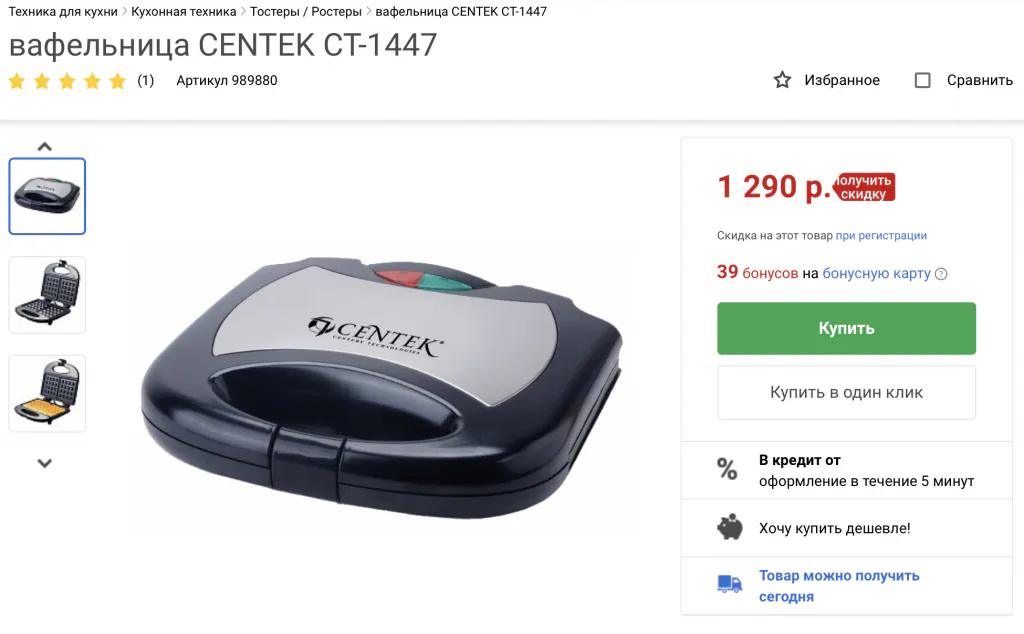The width and height of the screenshot is (1024, 634).
Task: Go to Кухонная техника breadcrumb
Action: pyautogui.click(x=184, y=12)
